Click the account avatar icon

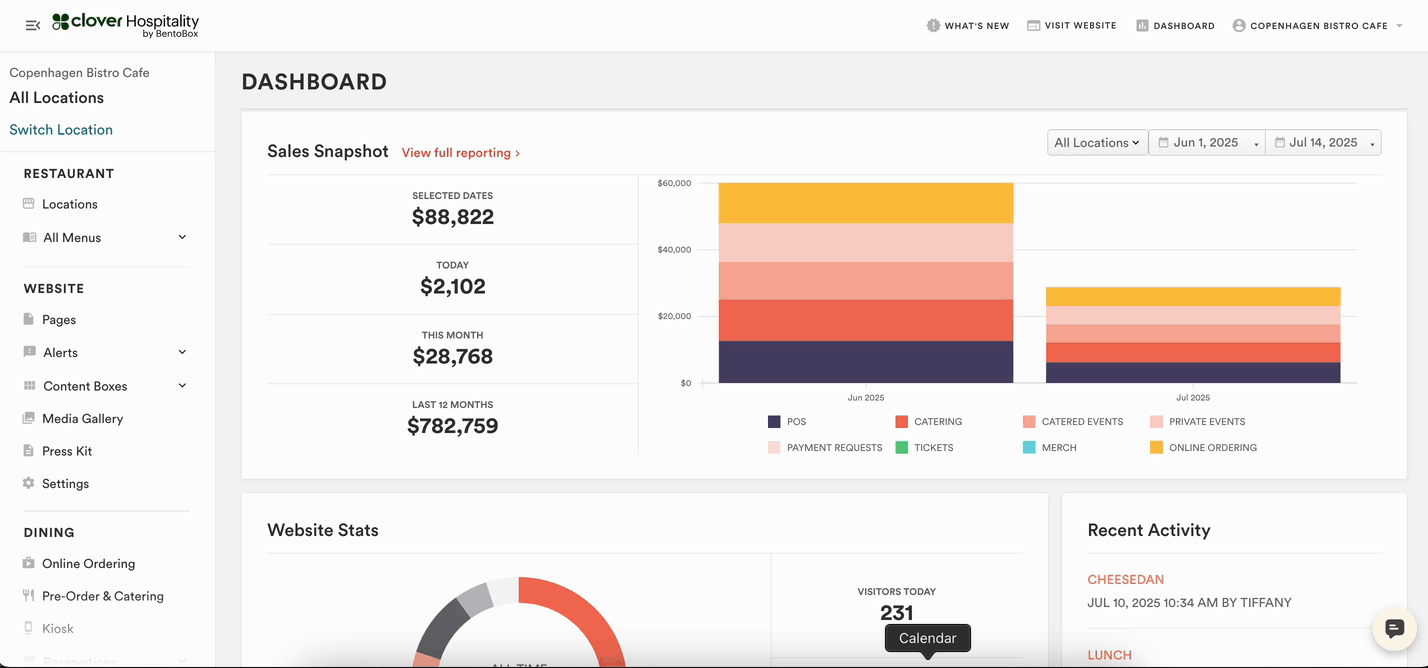pos(1239,25)
